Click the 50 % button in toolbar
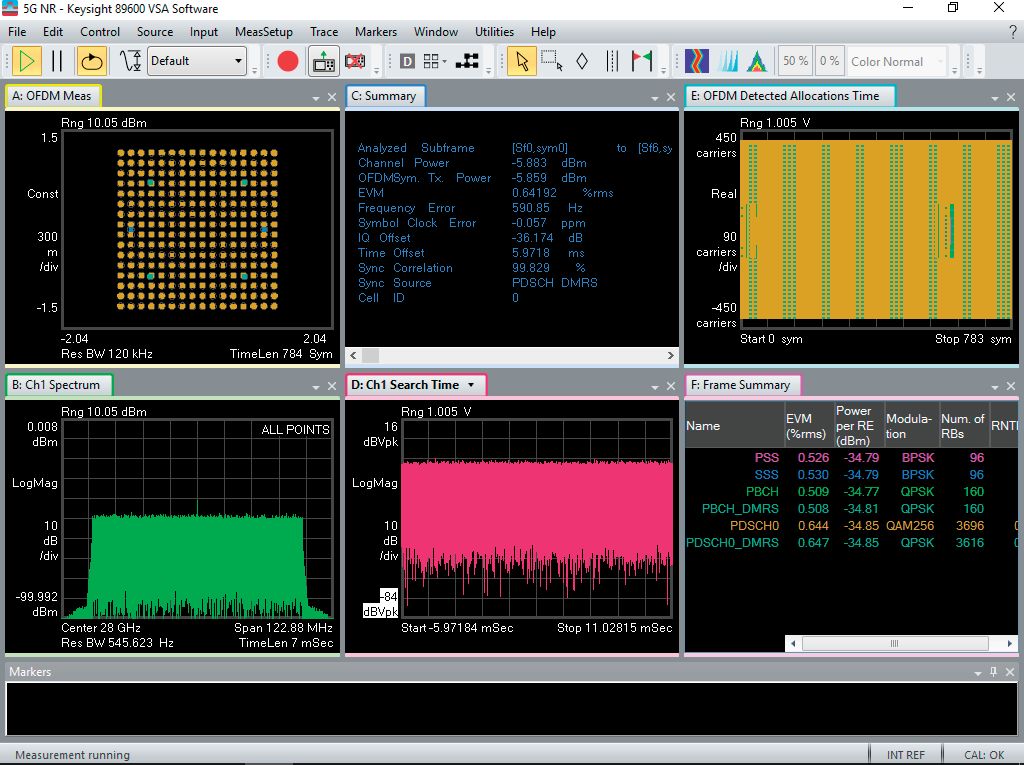The height and width of the screenshot is (765, 1024). click(x=795, y=61)
